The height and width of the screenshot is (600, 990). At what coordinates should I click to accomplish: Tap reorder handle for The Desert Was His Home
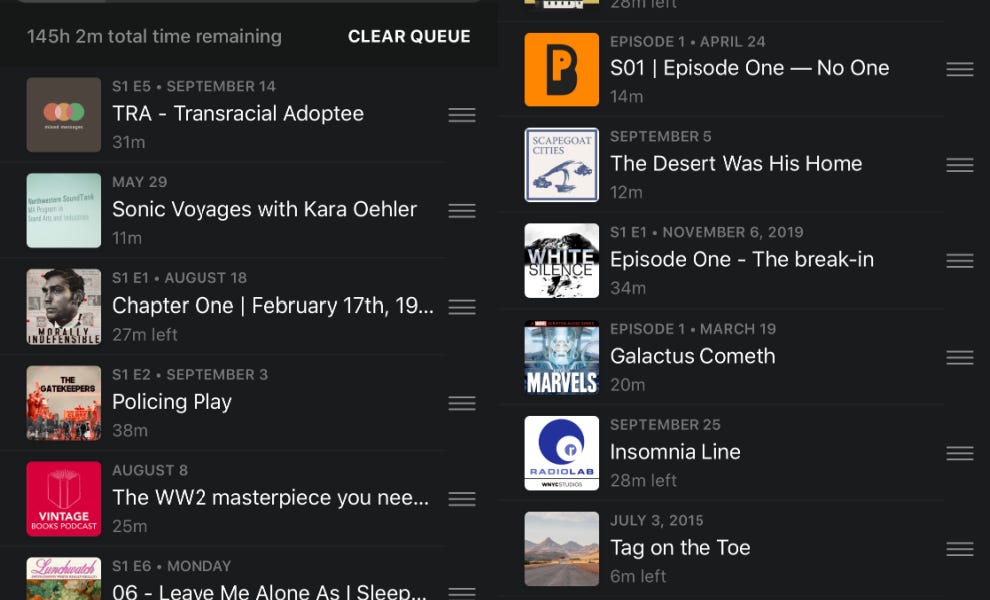[960, 165]
